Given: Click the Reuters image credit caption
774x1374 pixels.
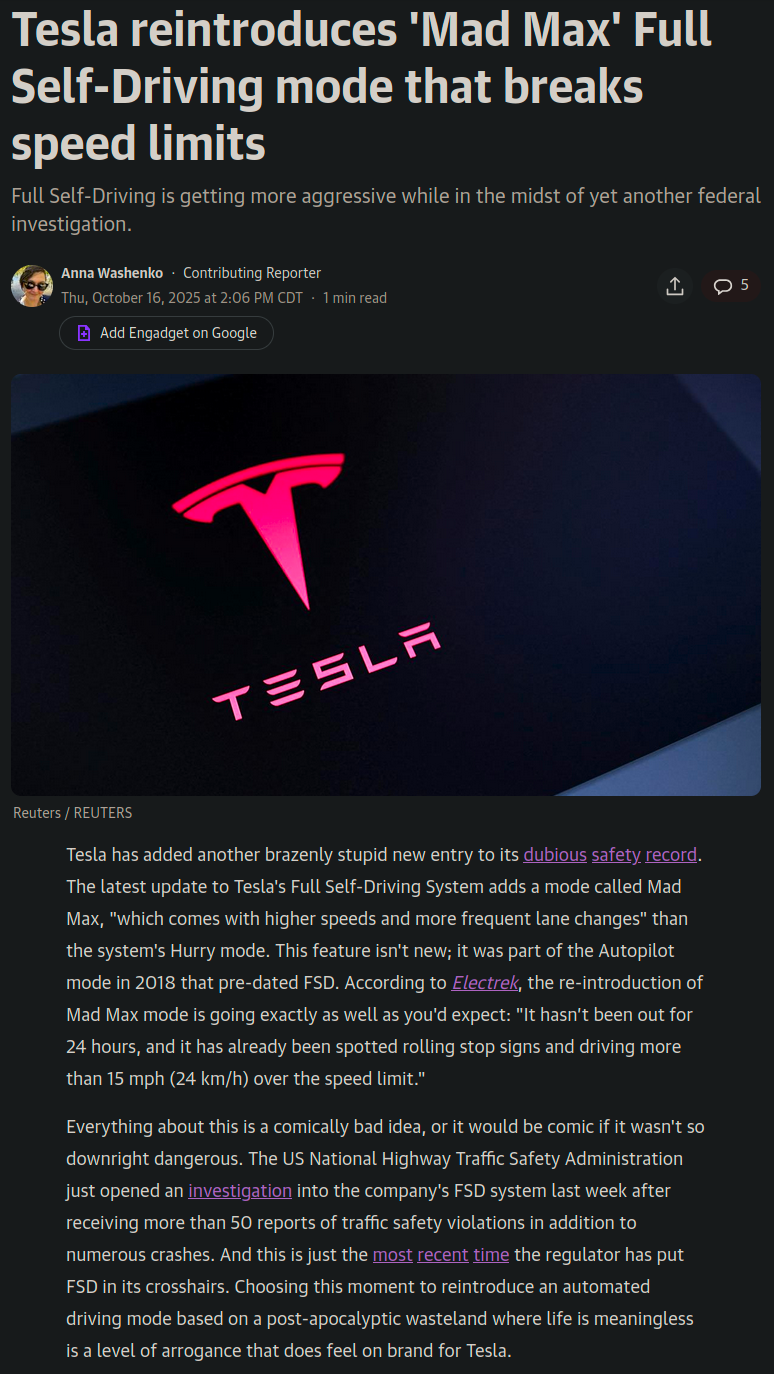Looking at the screenshot, I should (73, 813).
